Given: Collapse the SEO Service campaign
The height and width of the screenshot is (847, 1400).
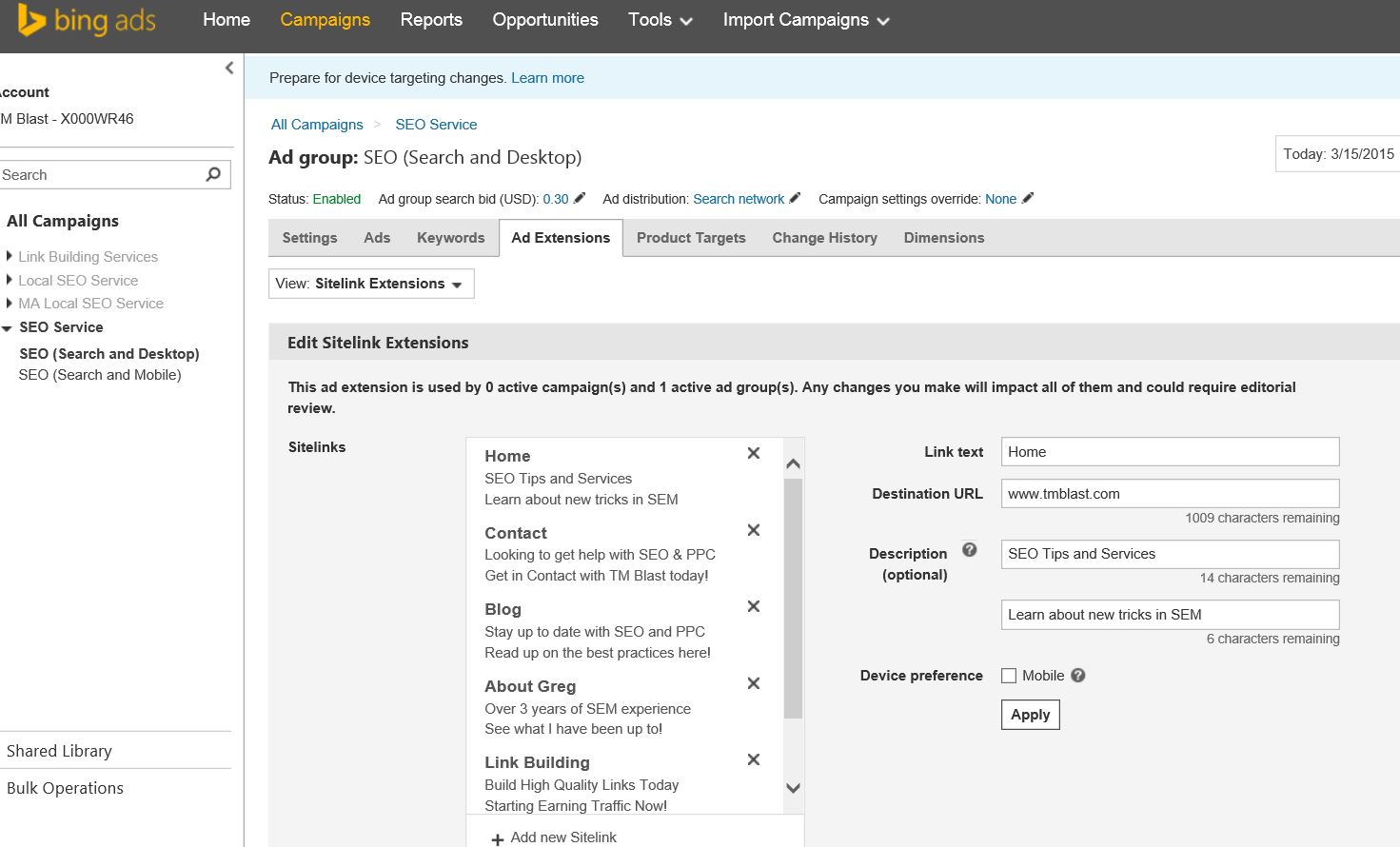Looking at the screenshot, I should [x=8, y=327].
